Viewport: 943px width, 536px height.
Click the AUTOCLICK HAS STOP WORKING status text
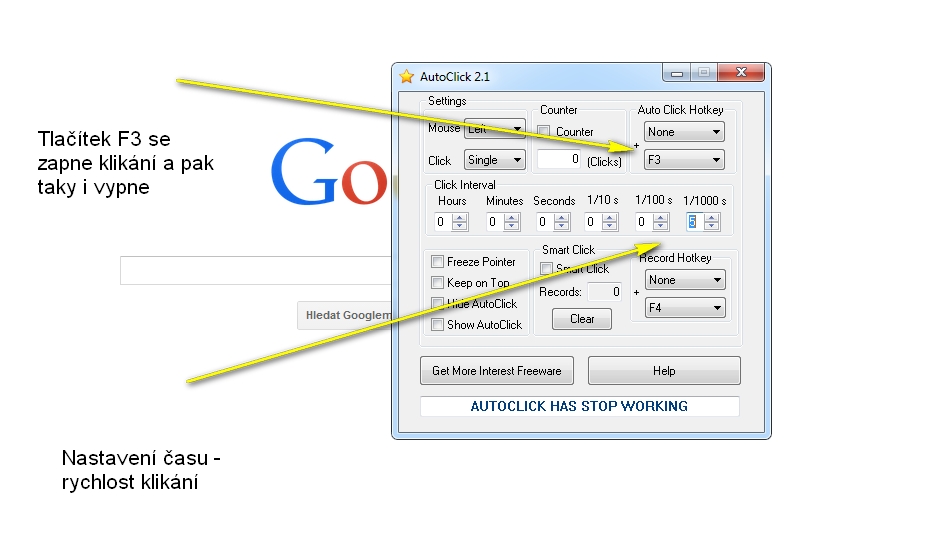click(579, 406)
